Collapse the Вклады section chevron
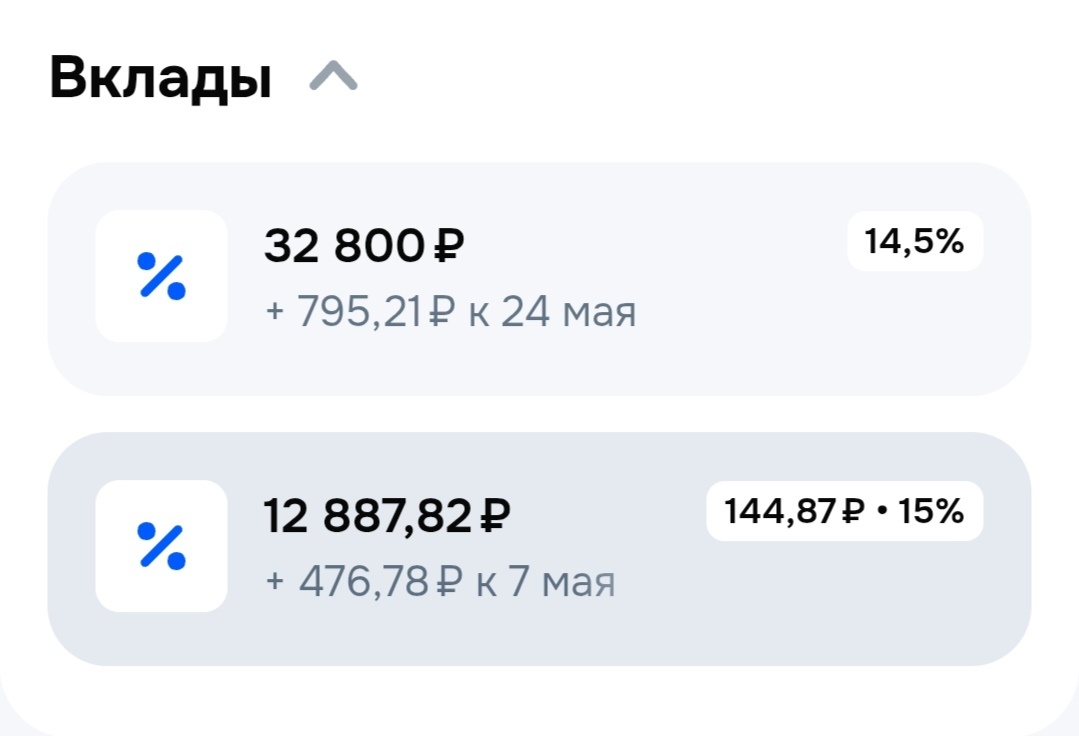Image resolution: width=1079 pixels, height=736 pixels. [333, 77]
